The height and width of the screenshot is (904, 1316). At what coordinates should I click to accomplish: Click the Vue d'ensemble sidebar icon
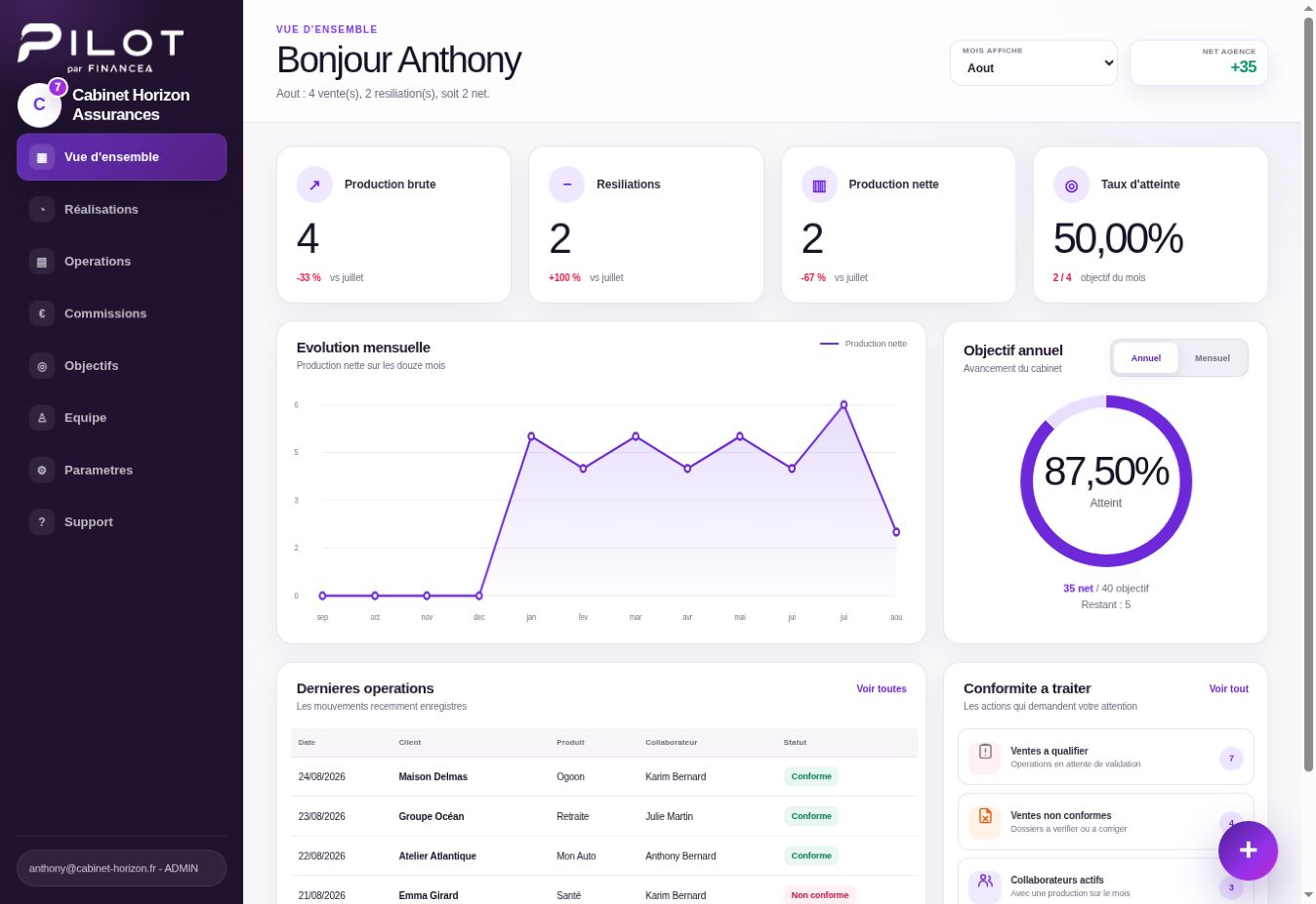(42, 157)
